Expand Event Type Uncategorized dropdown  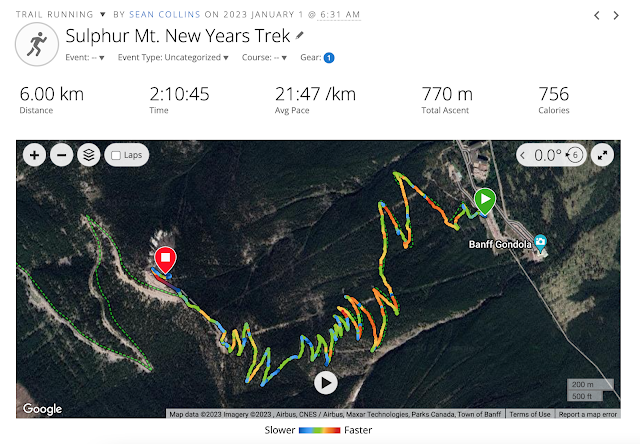coord(173,58)
